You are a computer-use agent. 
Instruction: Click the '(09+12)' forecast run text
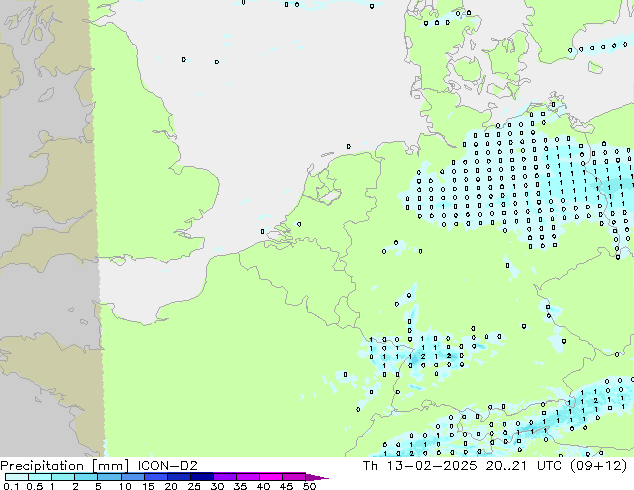[x=600, y=466]
